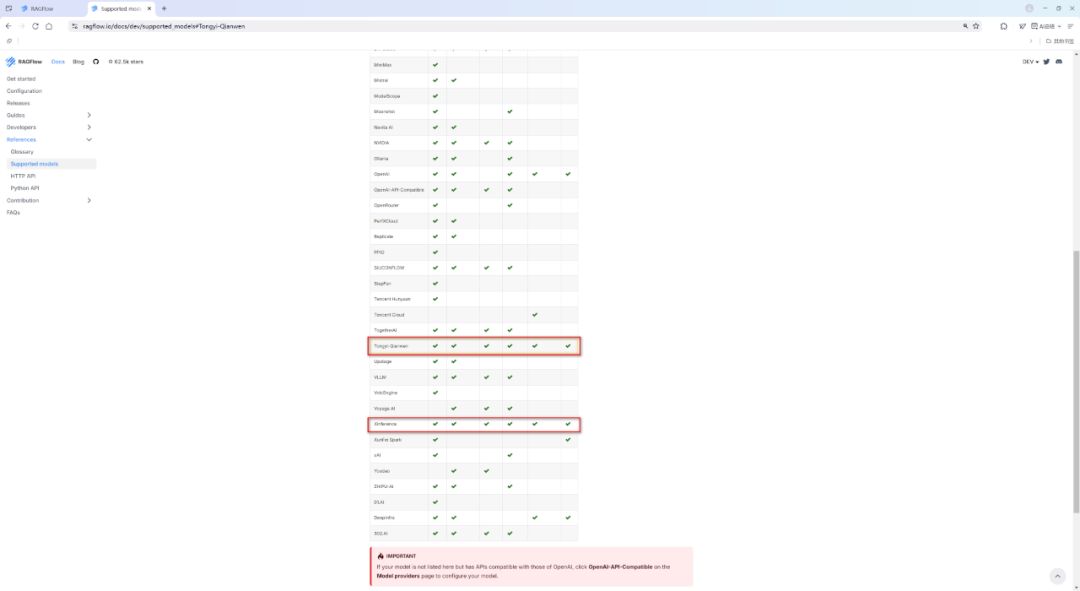Open Docs in the navbar
The height and width of the screenshot is (591, 1080).
click(x=58, y=62)
